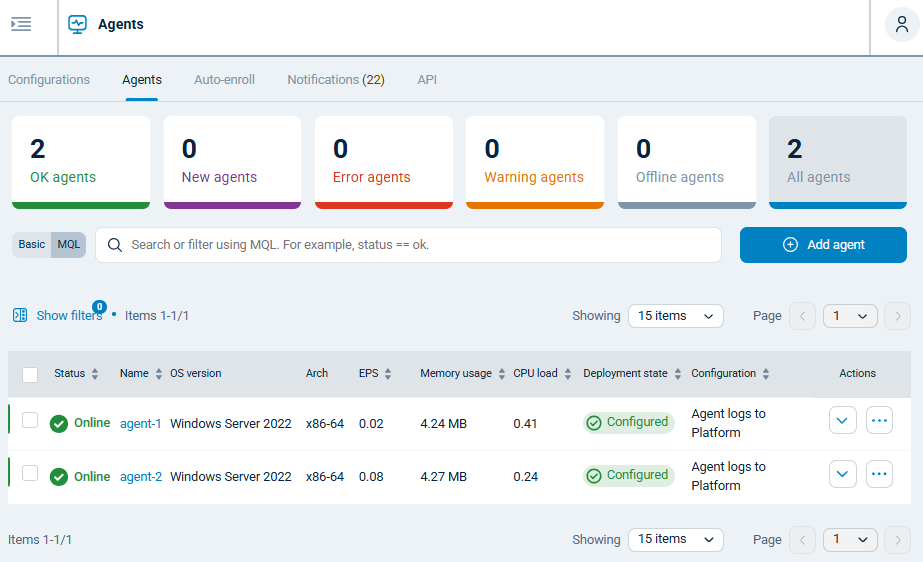This screenshot has height=562, width=923.
Task: Open the three-dot actions menu for agent-1
Action: [879, 421]
